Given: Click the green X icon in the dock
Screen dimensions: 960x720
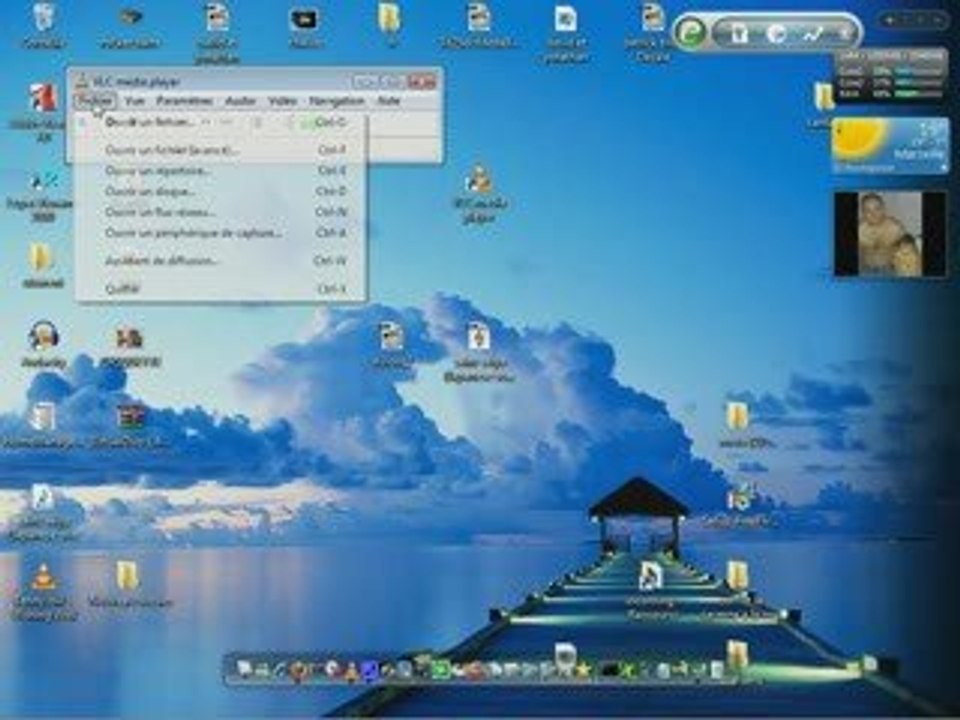Looking at the screenshot, I should coord(627,670).
